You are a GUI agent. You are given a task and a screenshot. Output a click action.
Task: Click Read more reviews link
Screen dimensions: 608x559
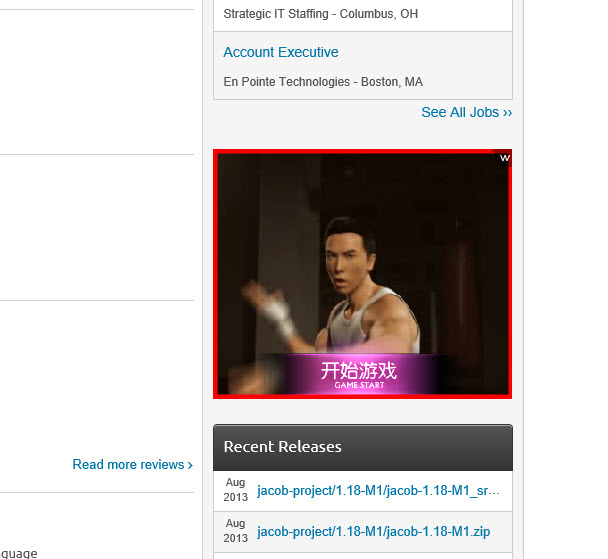pos(133,464)
